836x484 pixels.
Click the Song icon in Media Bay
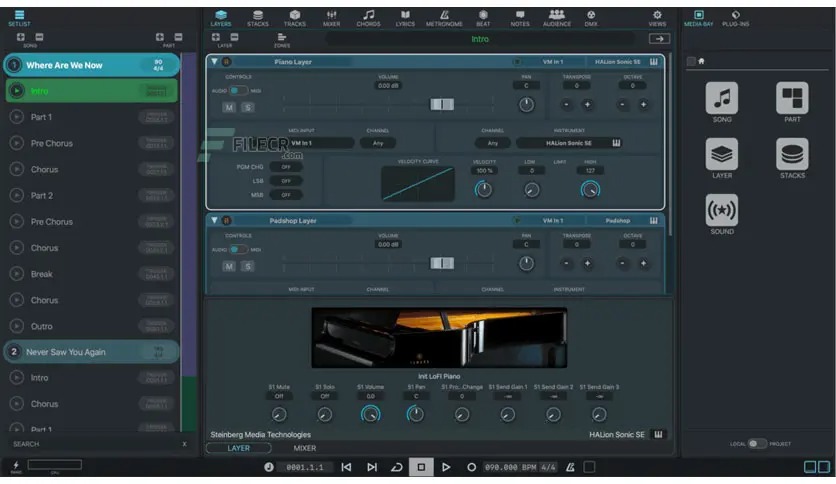pyautogui.click(x=721, y=104)
